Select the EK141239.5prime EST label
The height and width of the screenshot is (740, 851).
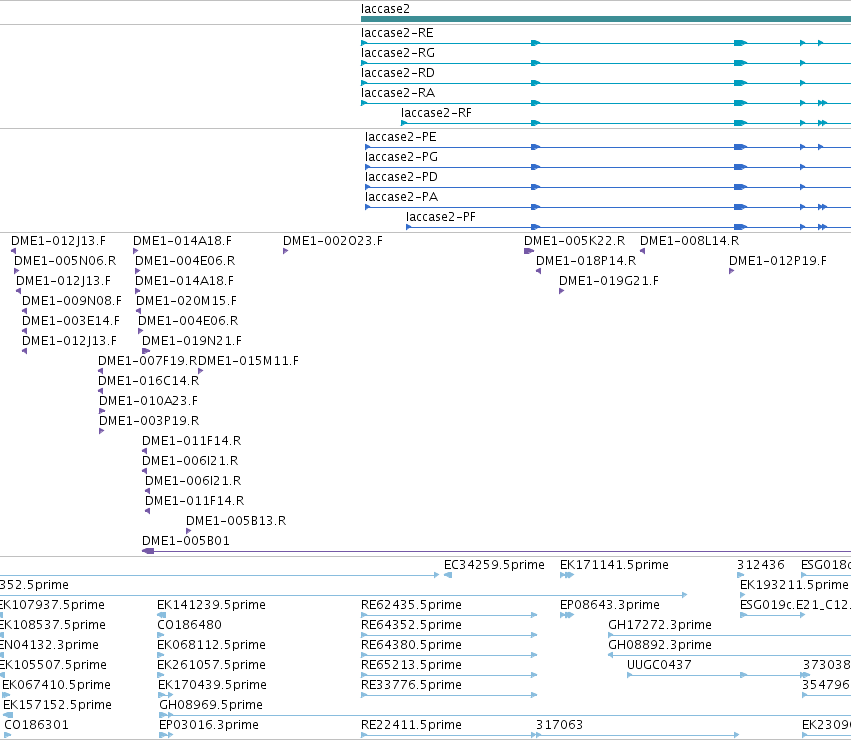click(211, 606)
